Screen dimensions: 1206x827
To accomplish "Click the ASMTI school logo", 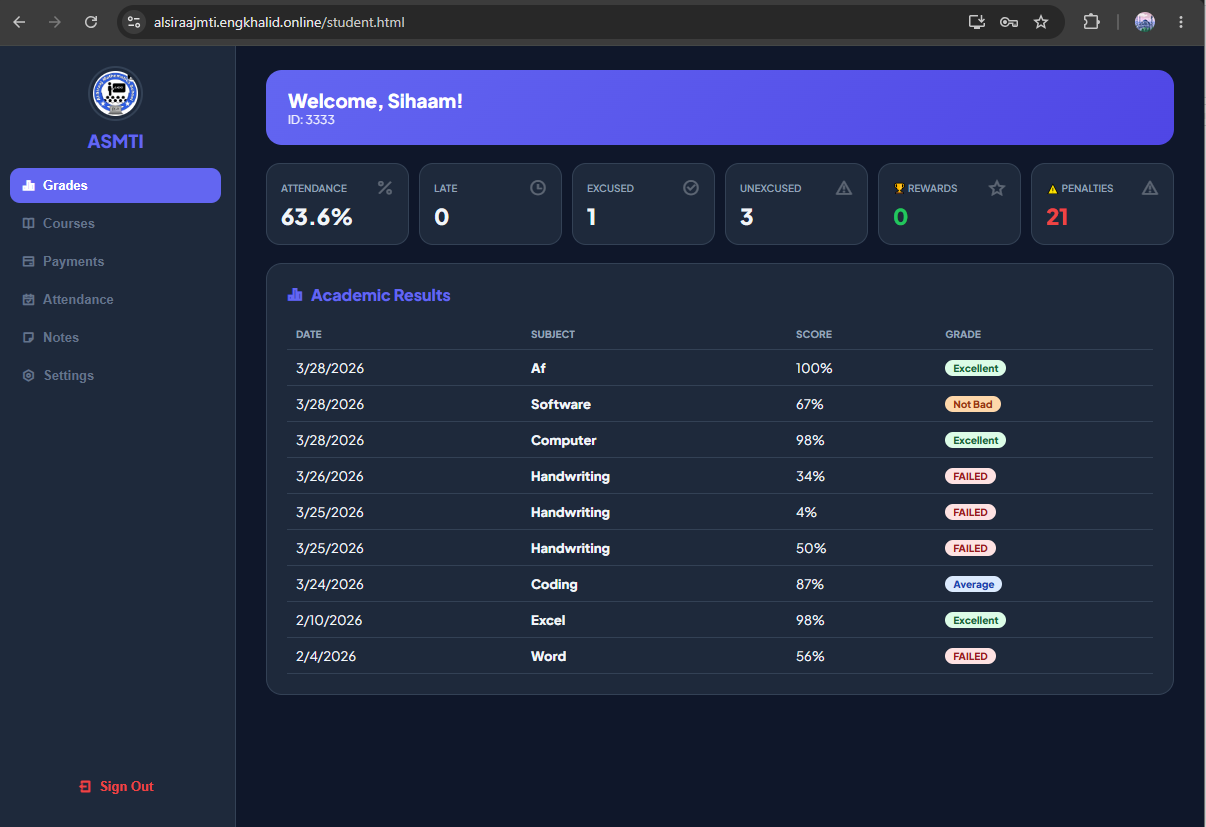I will [x=115, y=94].
